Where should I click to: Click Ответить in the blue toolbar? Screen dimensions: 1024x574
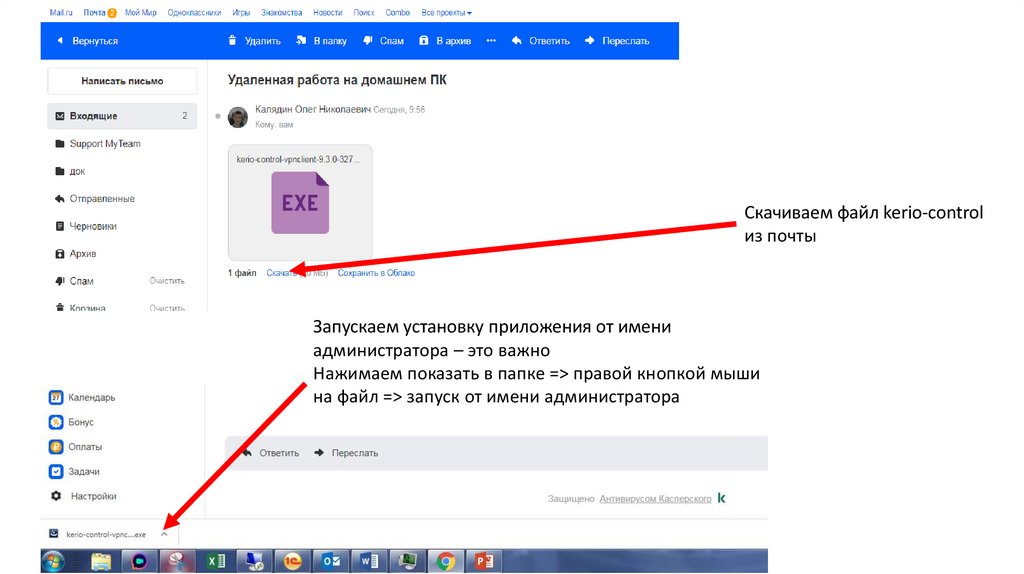(541, 40)
